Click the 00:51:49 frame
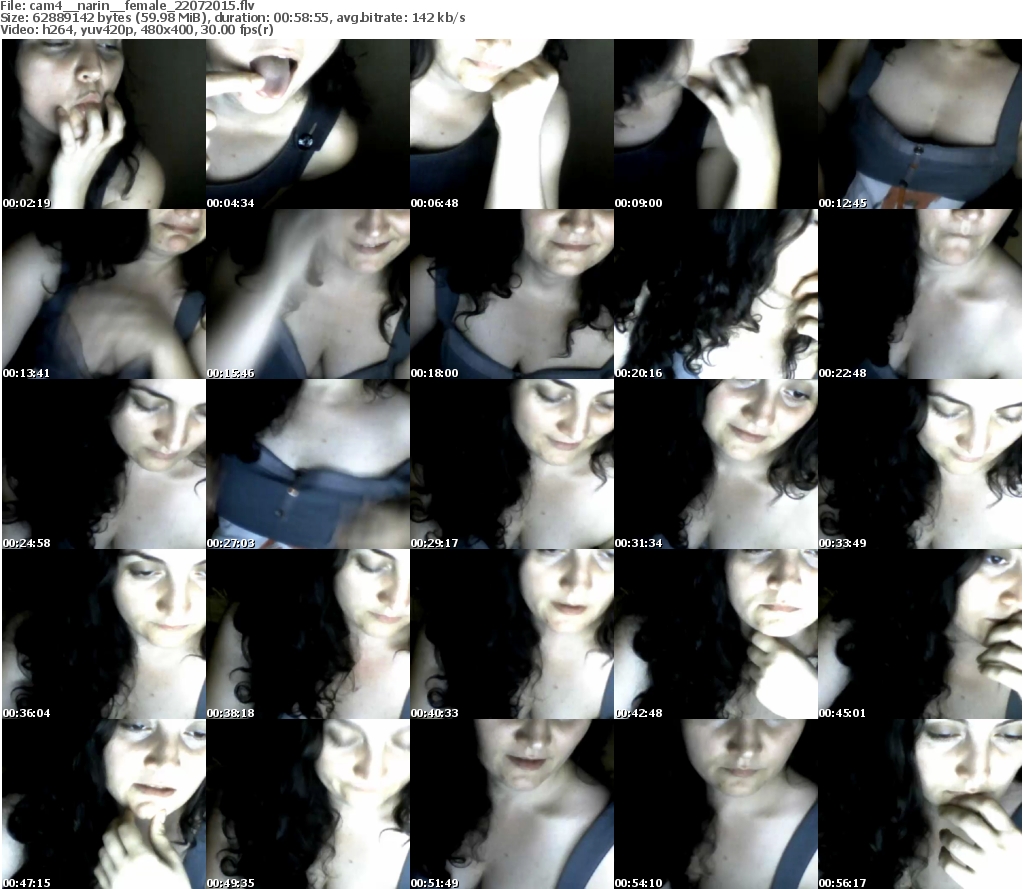Screen dimensions: 1024x889 [x=512, y=803]
